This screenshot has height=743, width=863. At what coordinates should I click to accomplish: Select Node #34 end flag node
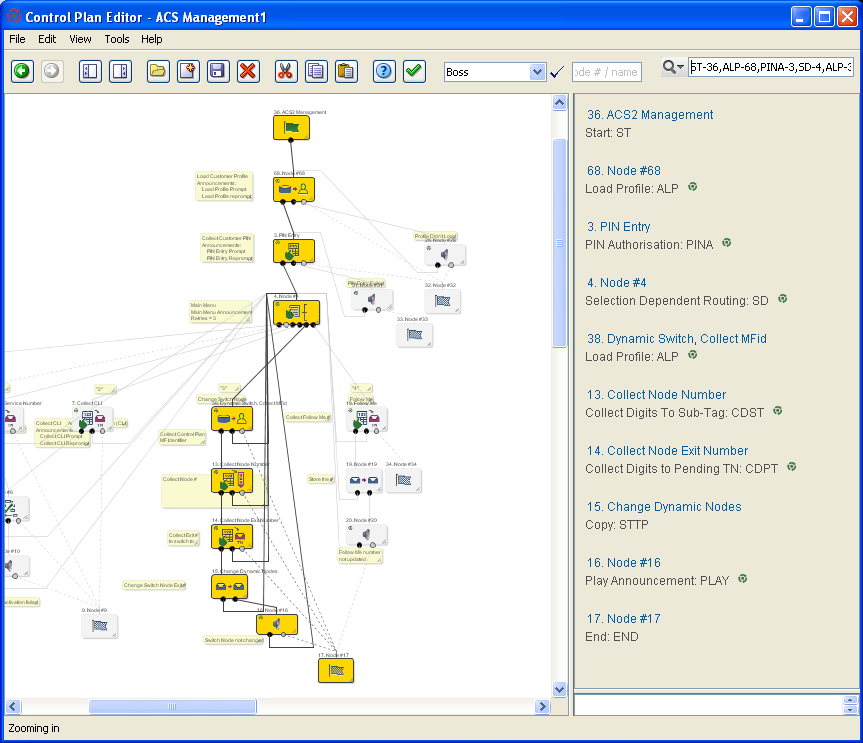pos(403,480)
